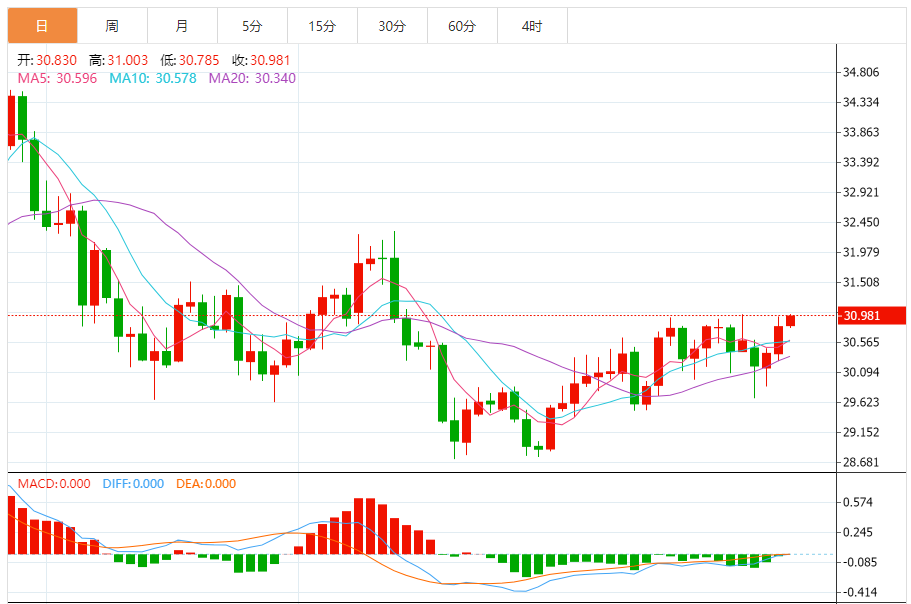
Task: Click the high price 高:31.003
Action: (119, 60)
